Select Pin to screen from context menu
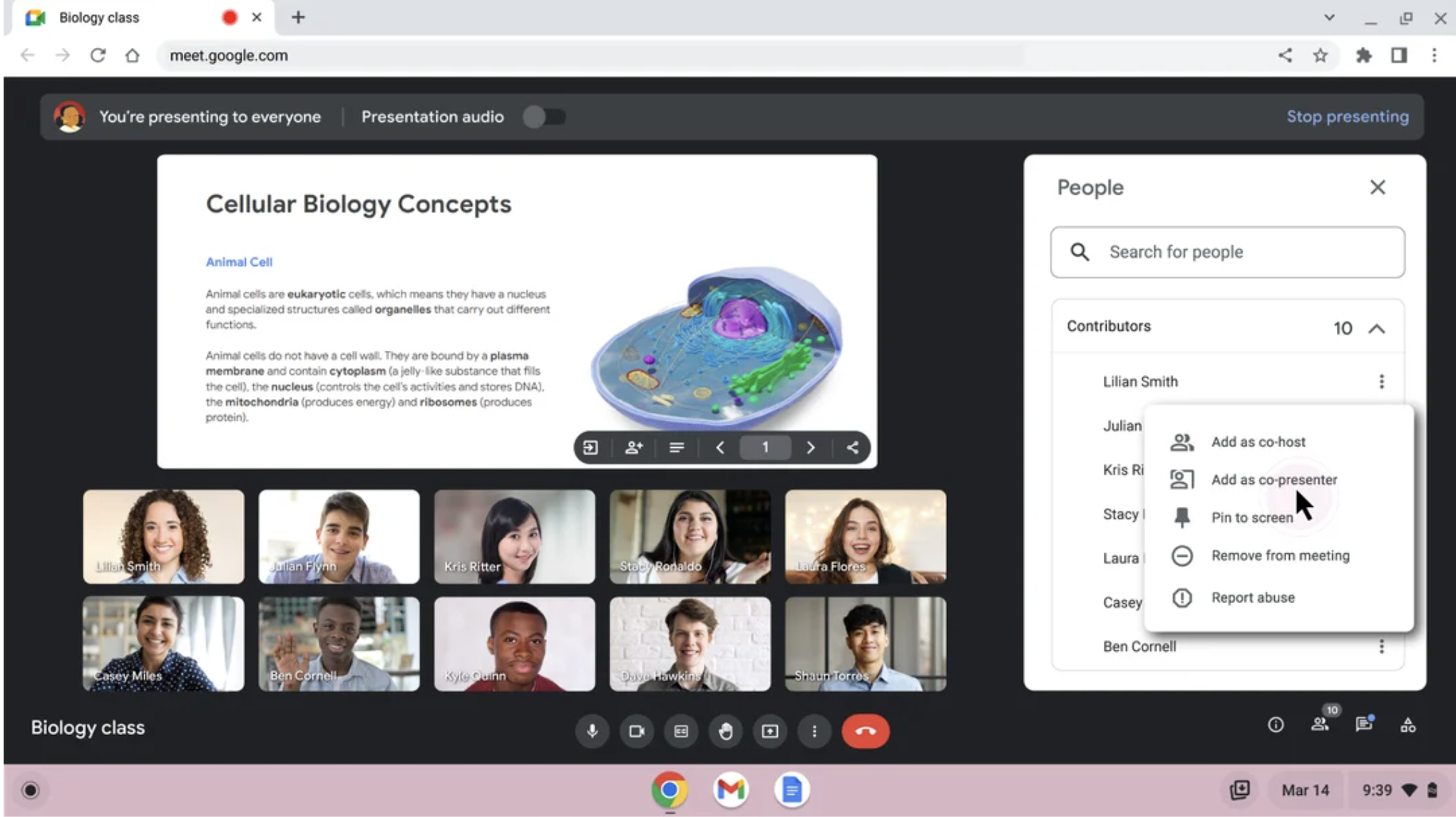 click(x=1253, y=517)
